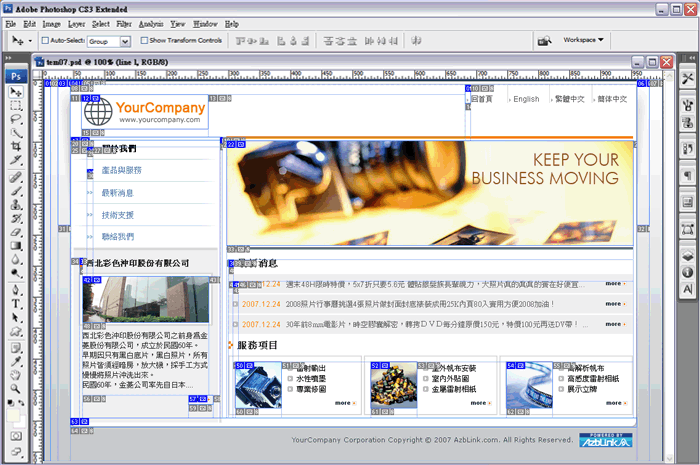Screen dimensions: 700x465
Task: Click the Go to Bridge icon
Action: [x=544, y=41]
